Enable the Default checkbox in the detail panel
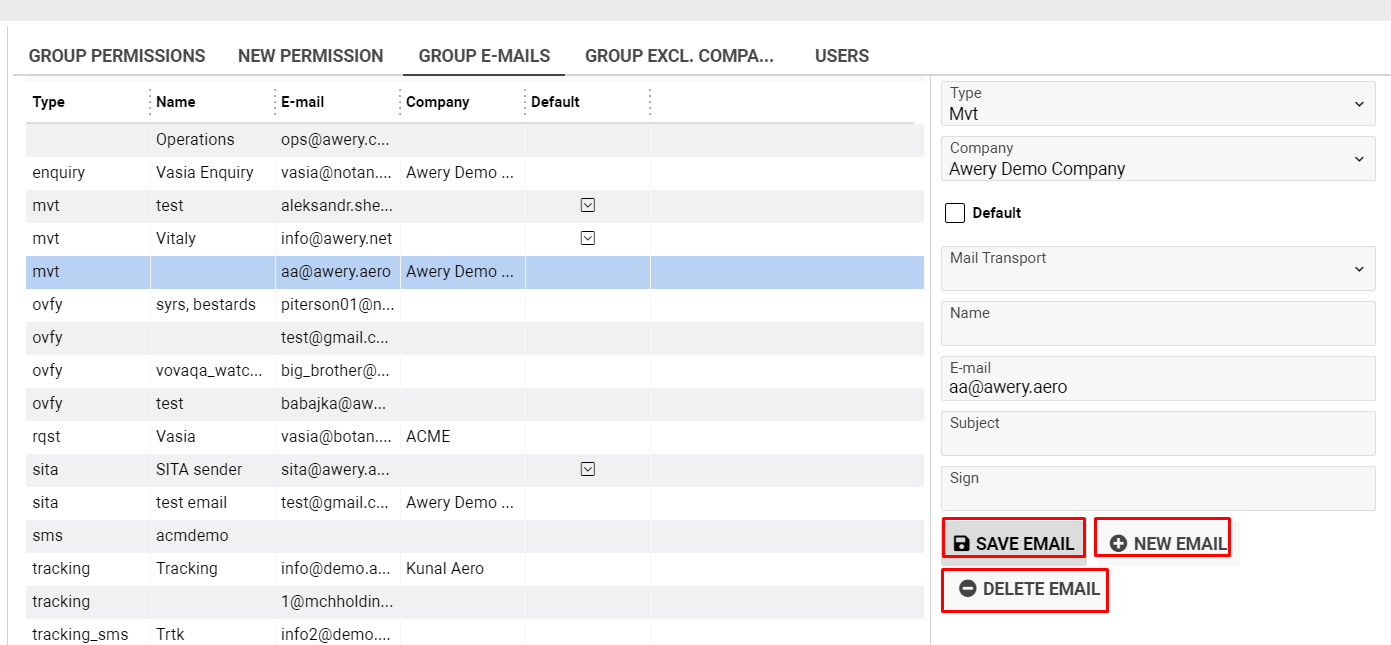The height and width of the screenshot is (645, 1391). click(x=955, y=213)
